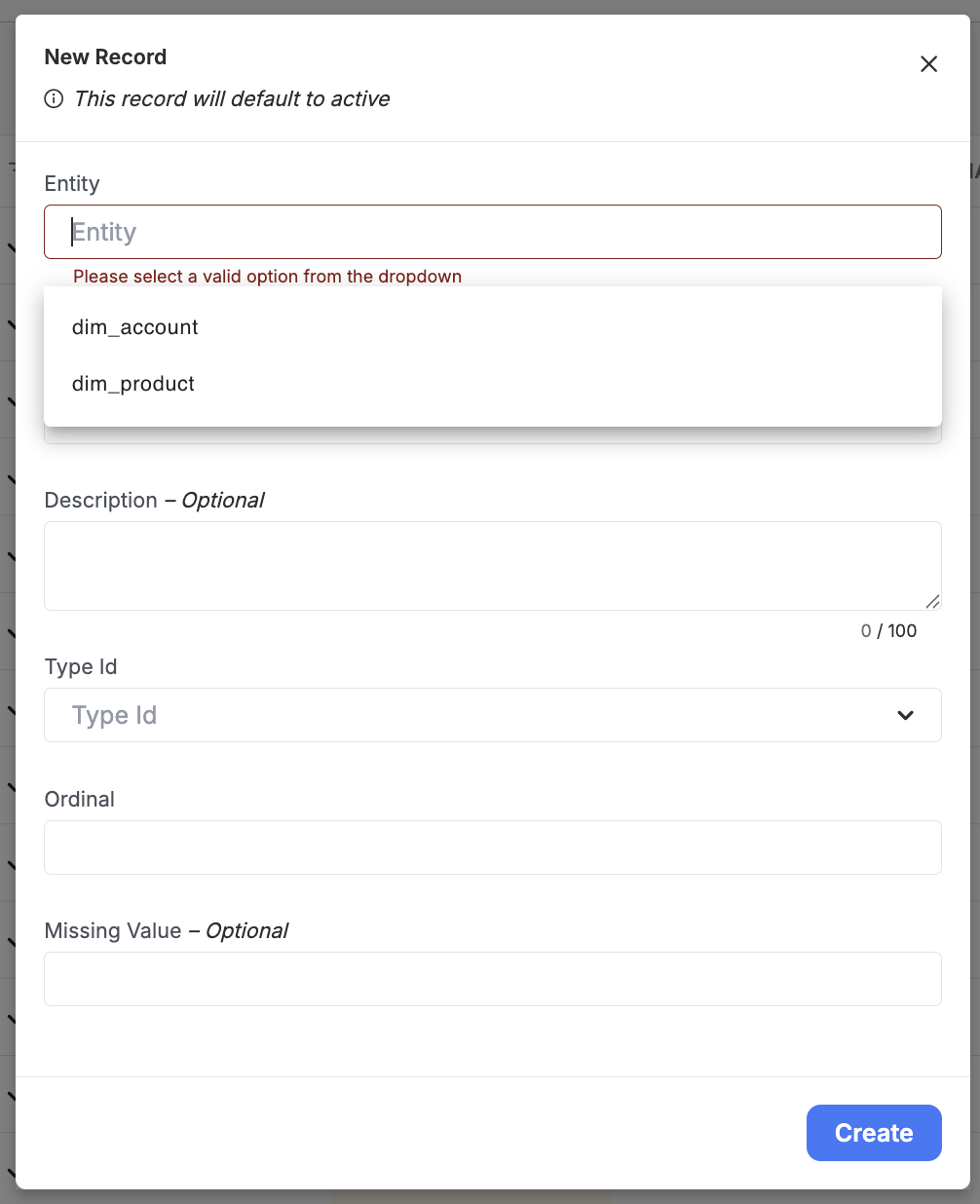Screen dimensions: 980x1204
Task: Click the red validation error message
Action: tap(267, 277)
